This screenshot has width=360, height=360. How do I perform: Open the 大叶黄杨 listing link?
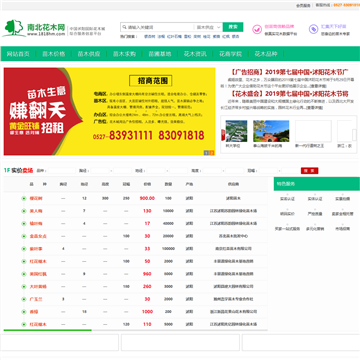coord(38,286)
